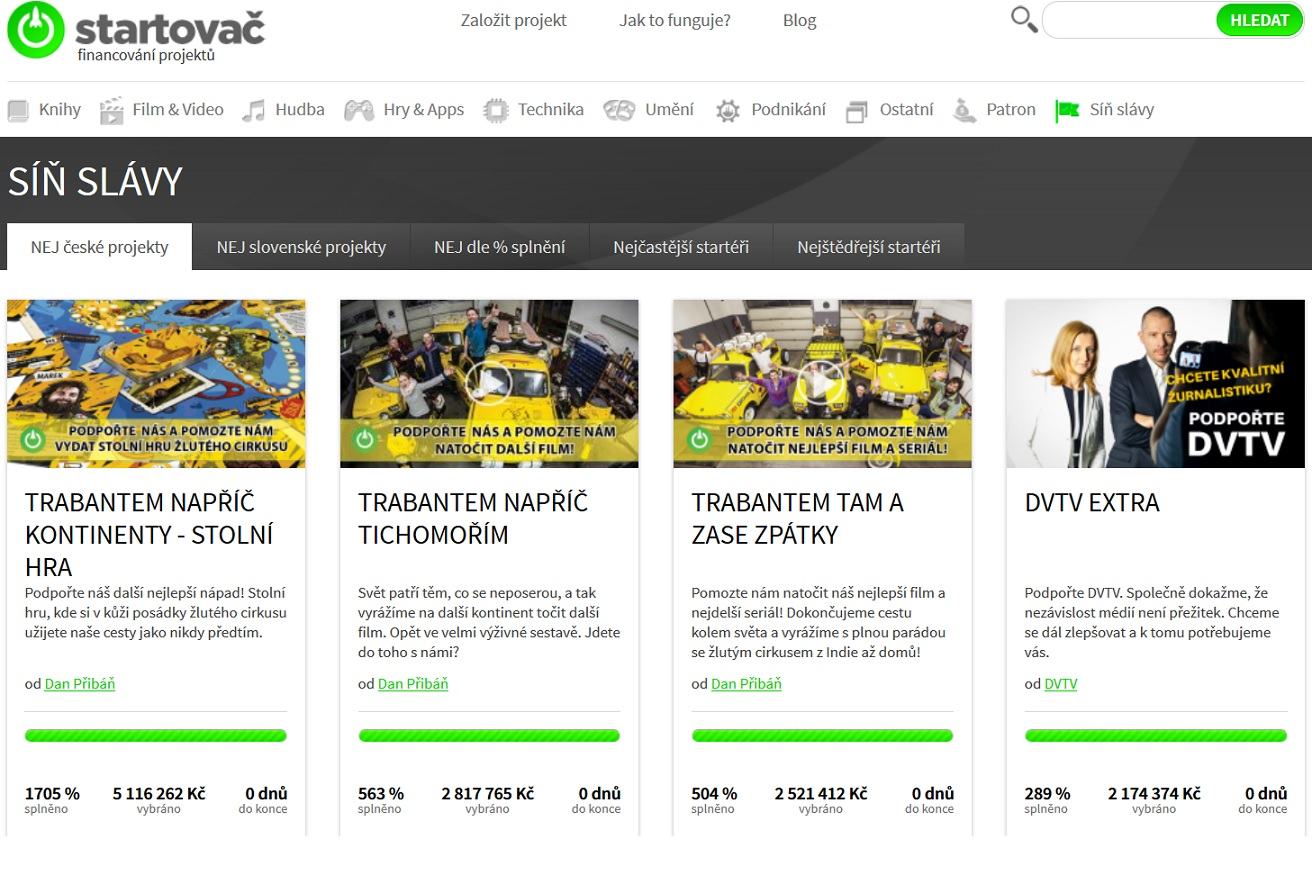Open the Jak to funguje? page

(x=675, y=20)
